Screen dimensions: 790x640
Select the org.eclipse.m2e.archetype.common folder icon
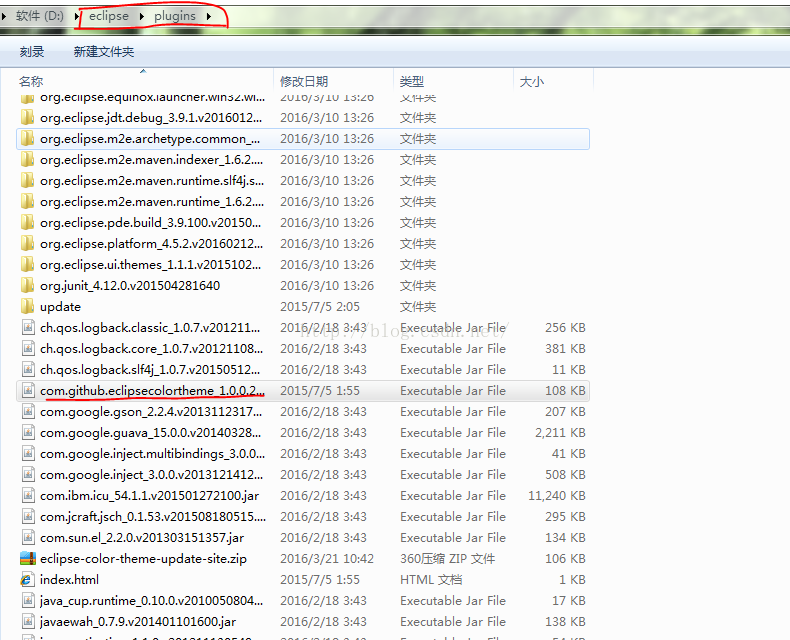[28, 139]
